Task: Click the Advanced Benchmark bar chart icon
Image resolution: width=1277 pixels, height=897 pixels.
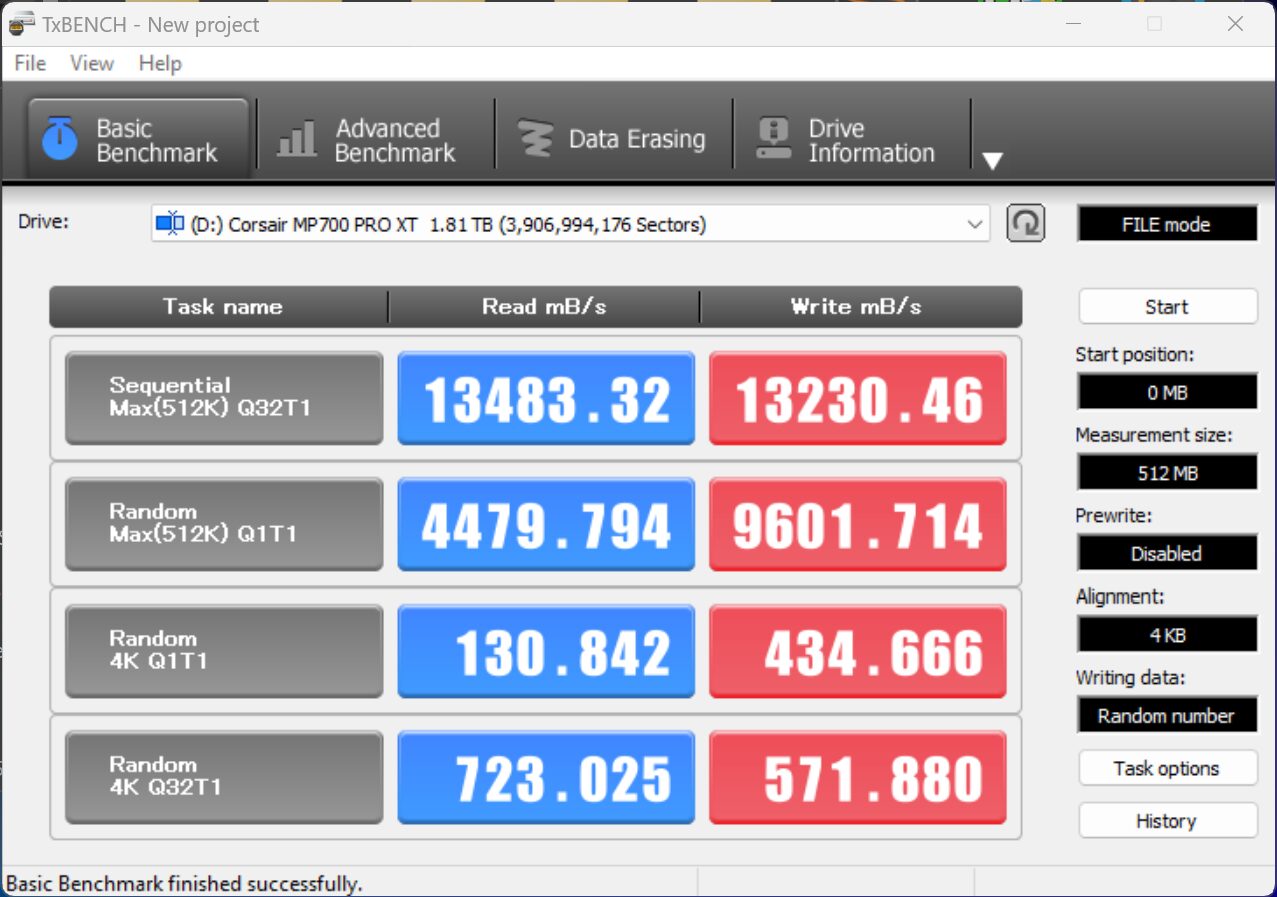Action: tap(297, 140)
